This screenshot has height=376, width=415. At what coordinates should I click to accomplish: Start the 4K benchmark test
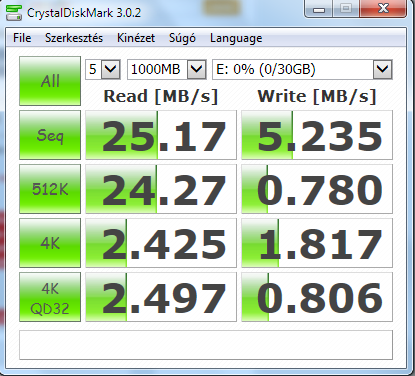pyautogui.click(x=50, y=243)
